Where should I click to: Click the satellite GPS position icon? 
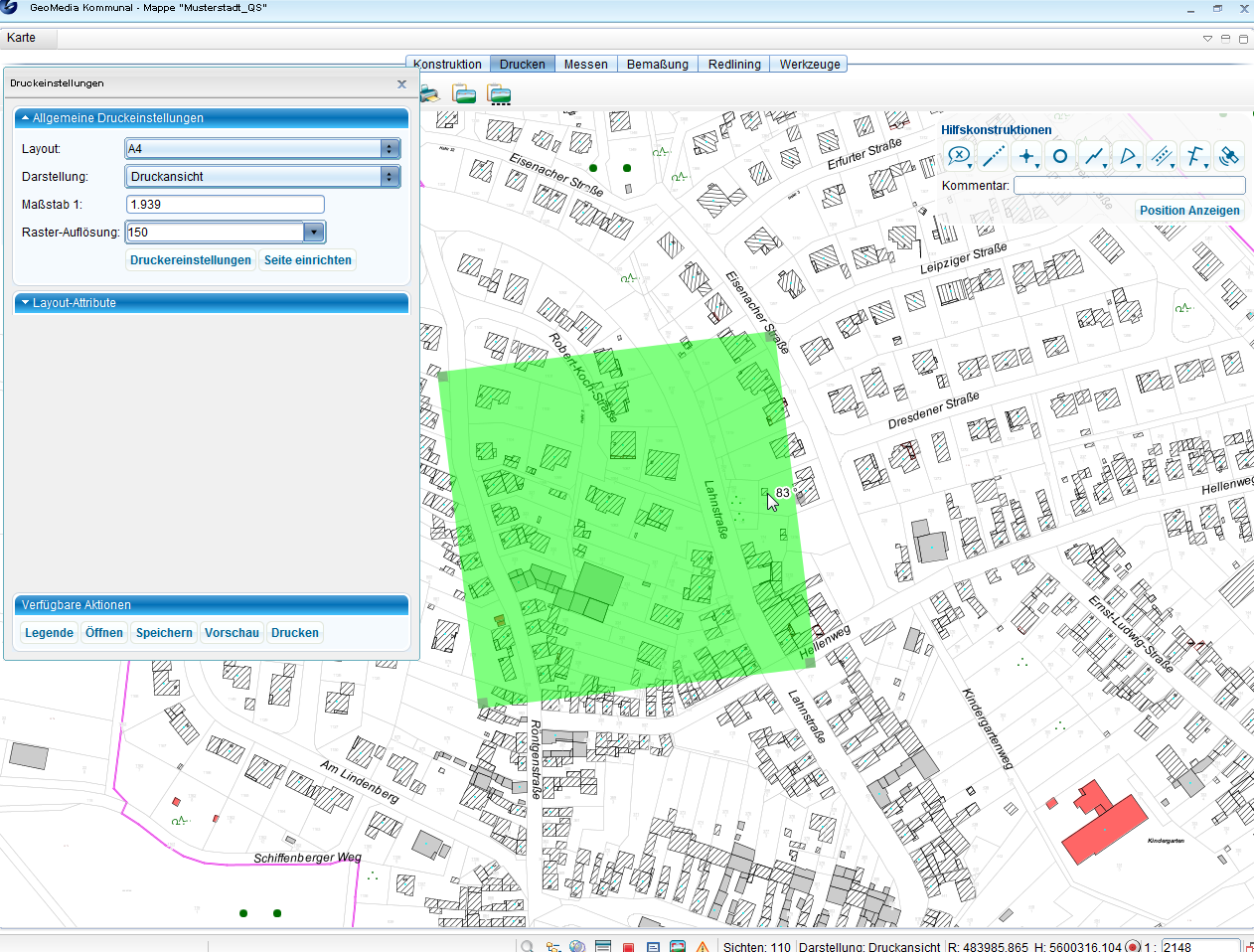click(x=1229, y=156)
